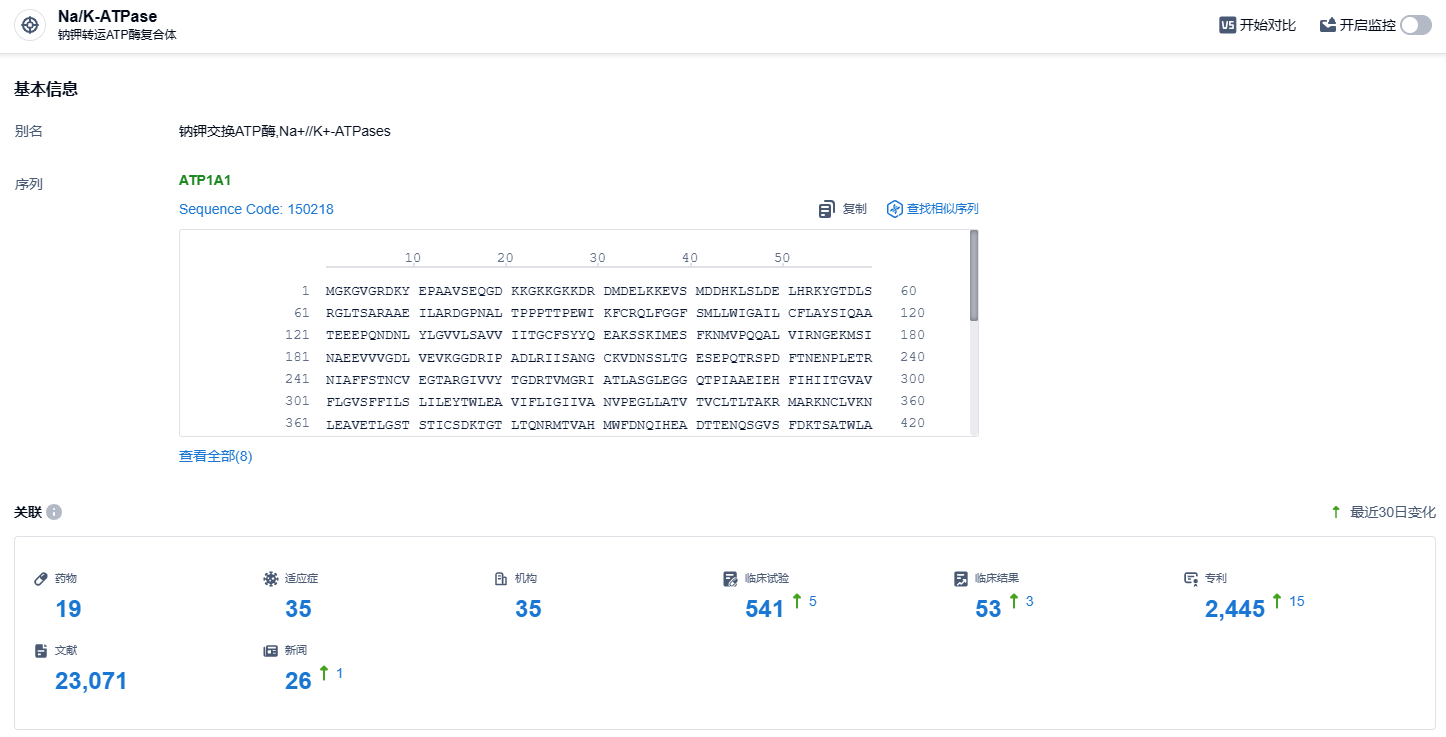Open the Sequence Code: 150218 link

256,209
